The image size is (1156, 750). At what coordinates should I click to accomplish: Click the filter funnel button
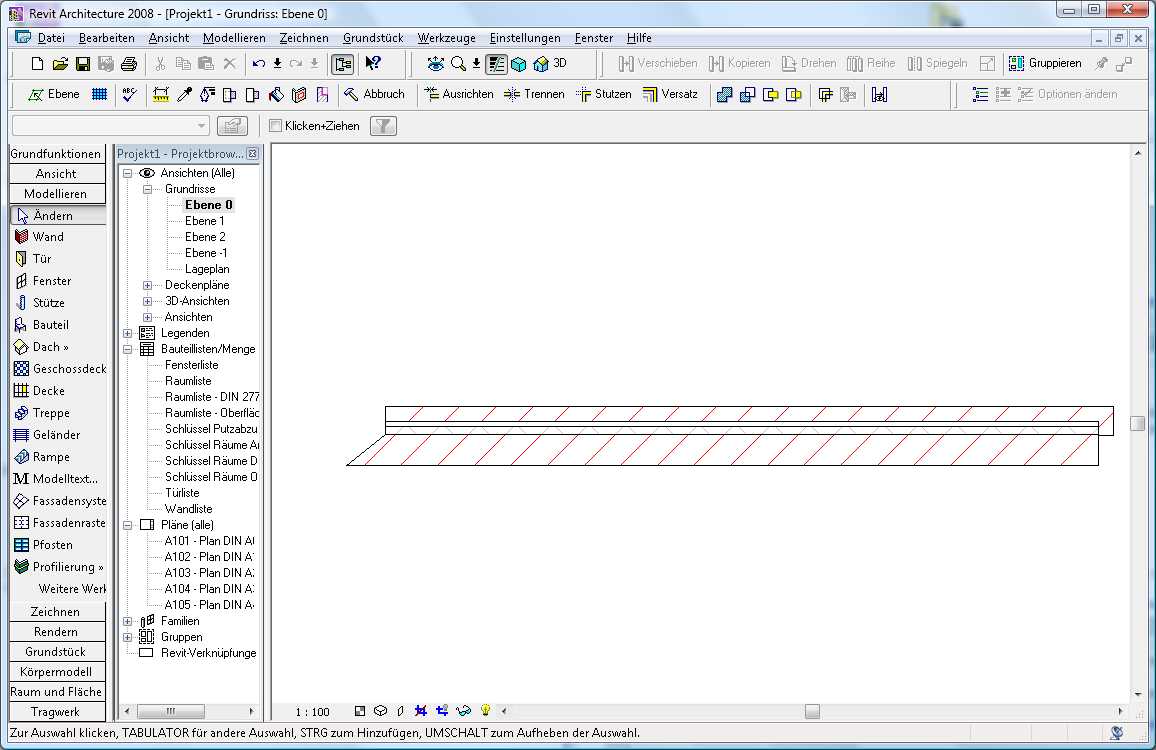click(383, 126)
